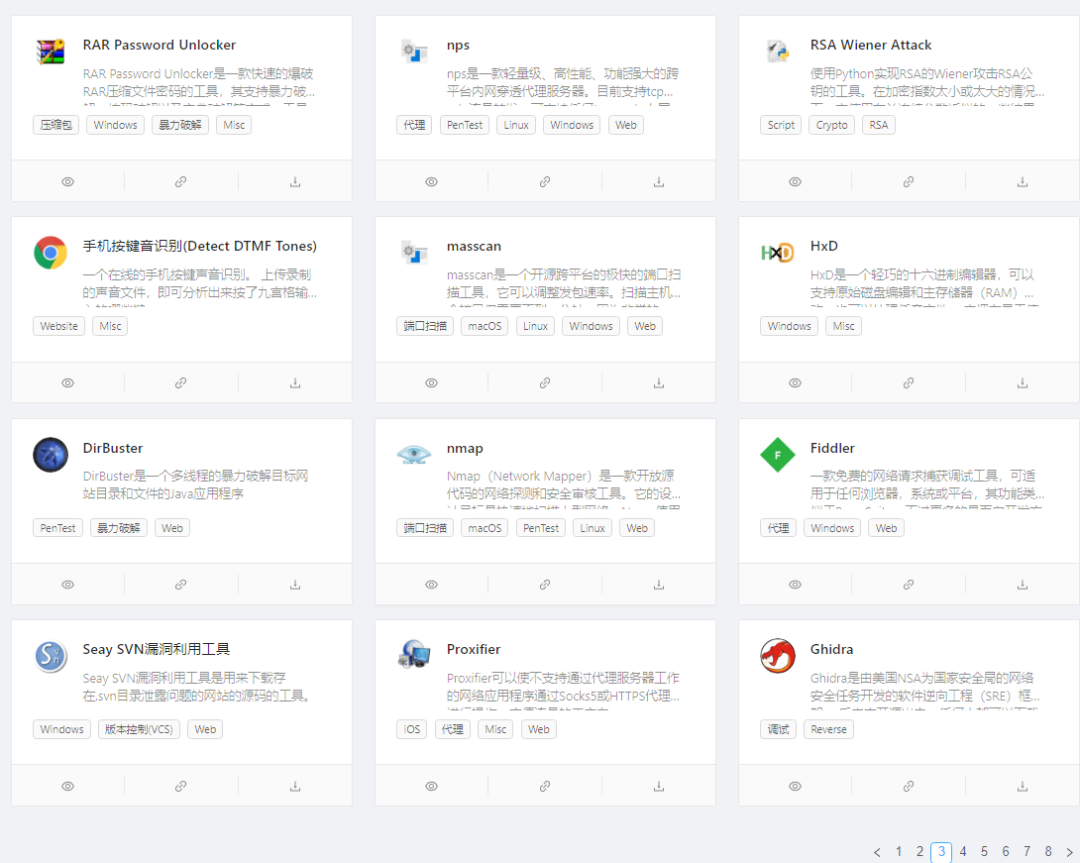The height and width of the screenshot is (863, 1080).
Task: Open the HxD title
Action: click(x=824, y=247)
